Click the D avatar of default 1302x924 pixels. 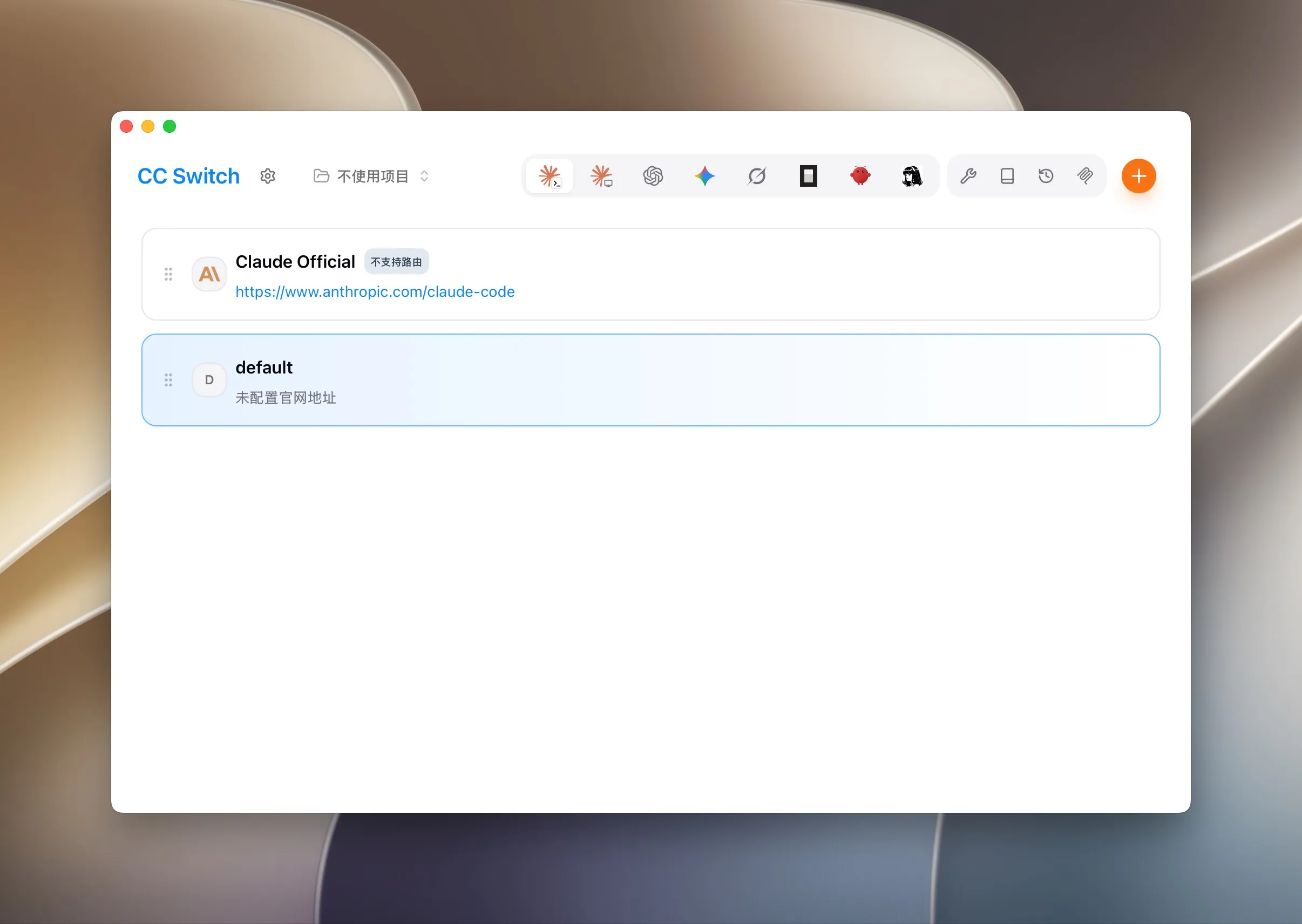click(209, 379)
